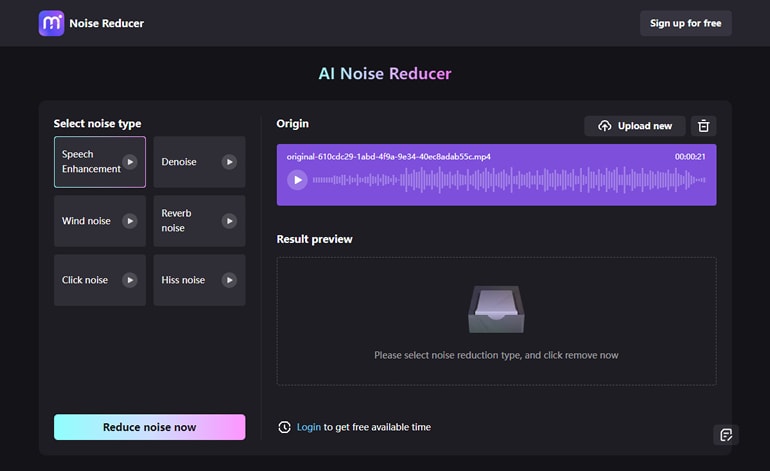Image resolution: width=770 pixels, height=471 pixels.
Task: Play the original audio track
Action: click(297, 180)
